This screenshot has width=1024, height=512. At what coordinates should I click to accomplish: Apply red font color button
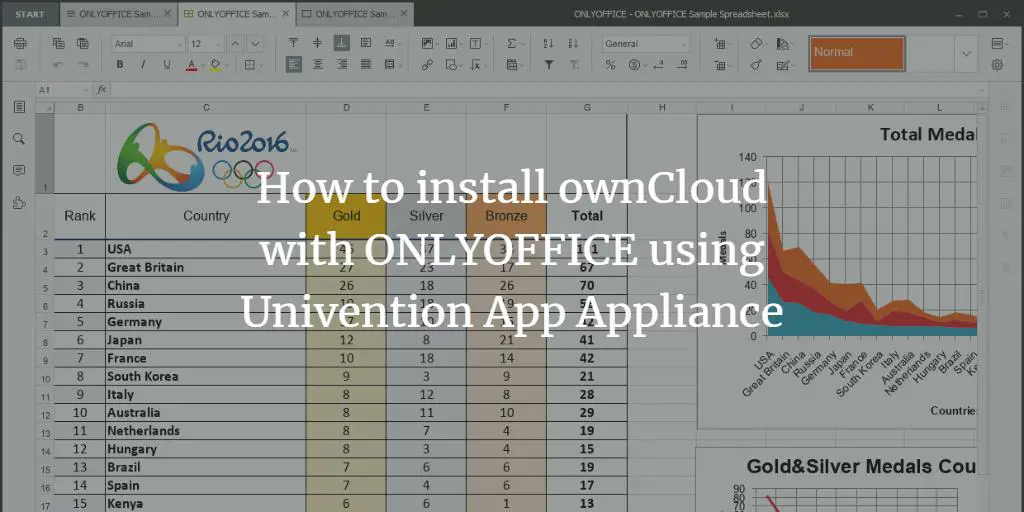coord(191,65)
